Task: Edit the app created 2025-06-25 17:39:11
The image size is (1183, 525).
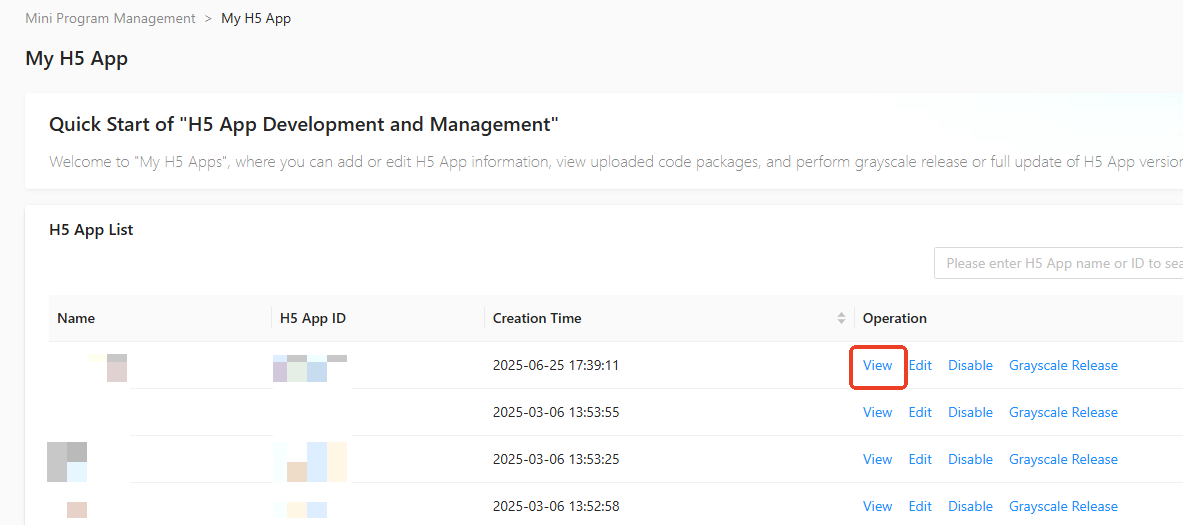Action: click(920, 365)
